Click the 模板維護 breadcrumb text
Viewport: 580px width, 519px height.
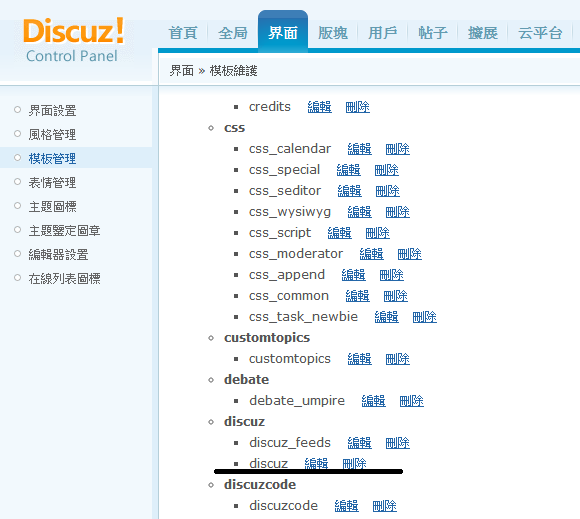click(x=233, y=70)
